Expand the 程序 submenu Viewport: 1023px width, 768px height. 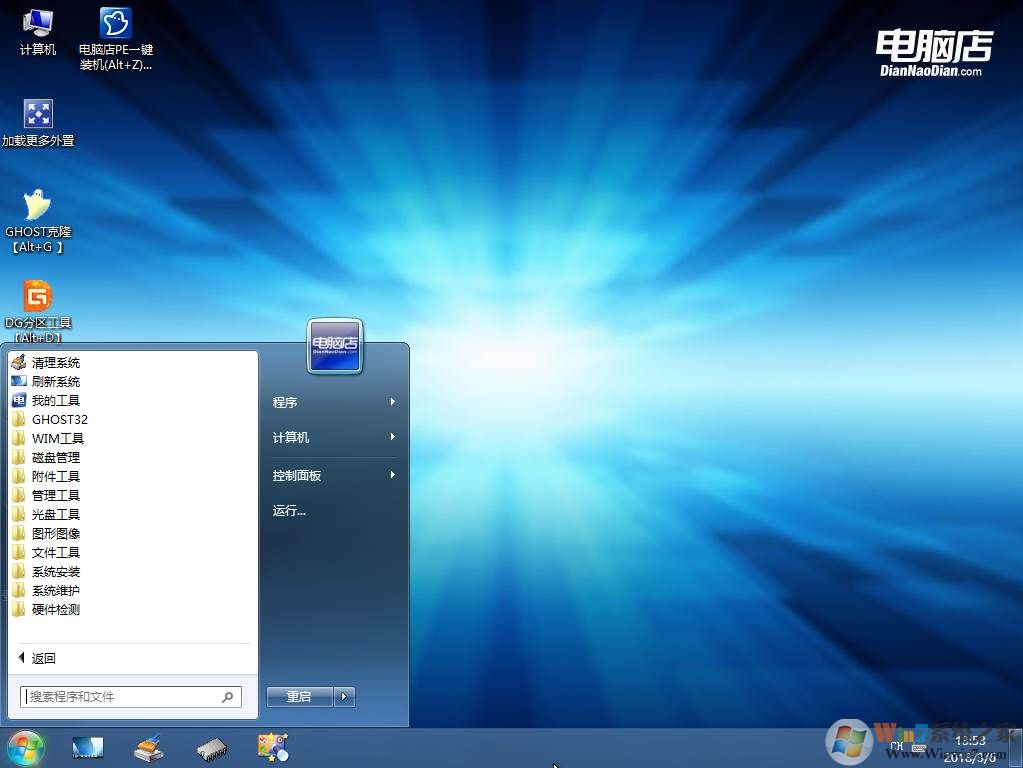[x=334, y=402]
